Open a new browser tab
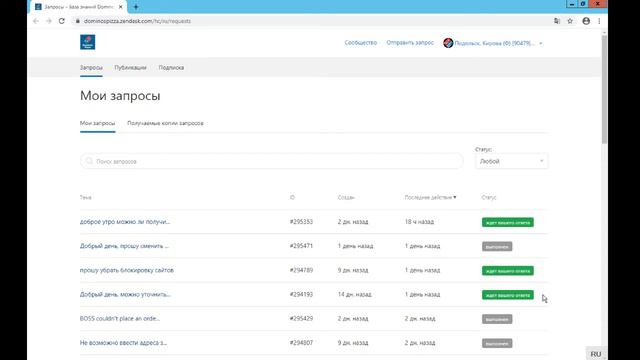640x360 pixels. point(136,7)
